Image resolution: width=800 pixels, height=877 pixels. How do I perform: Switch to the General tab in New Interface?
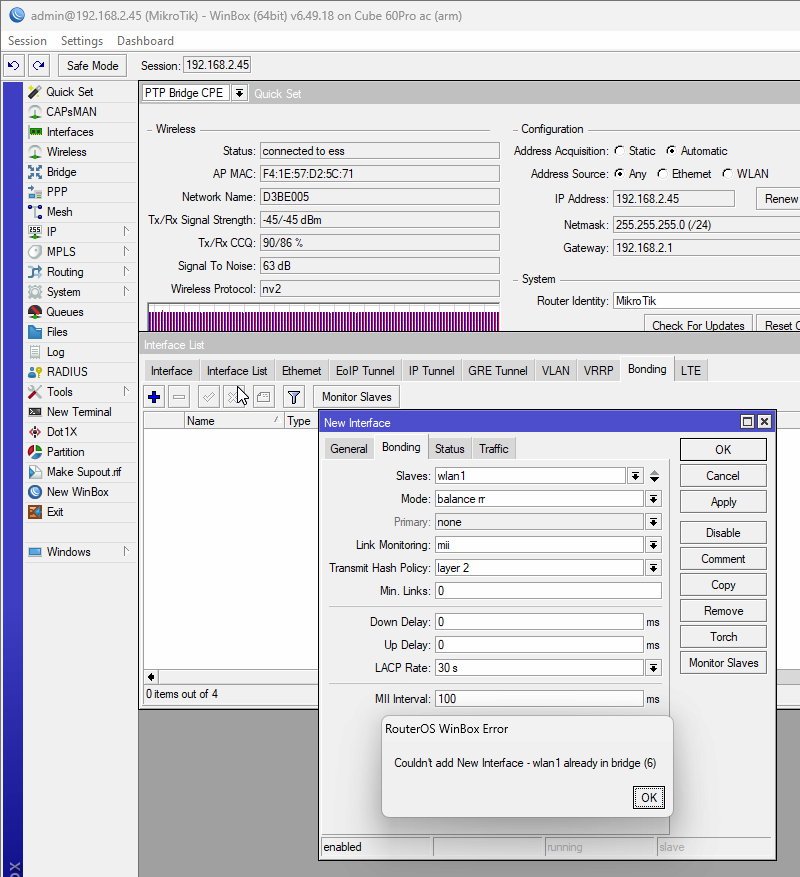(349, 449)
